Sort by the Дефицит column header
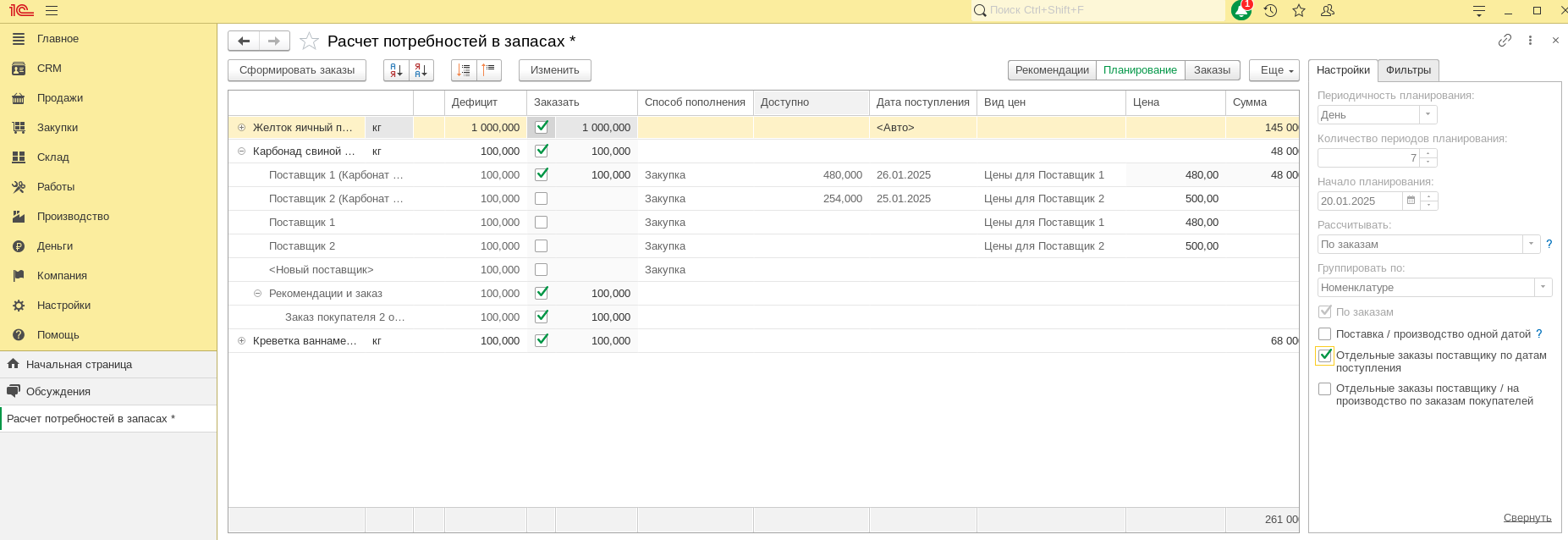This screenshot has height=540, width=1568. [x=486, y=102]
